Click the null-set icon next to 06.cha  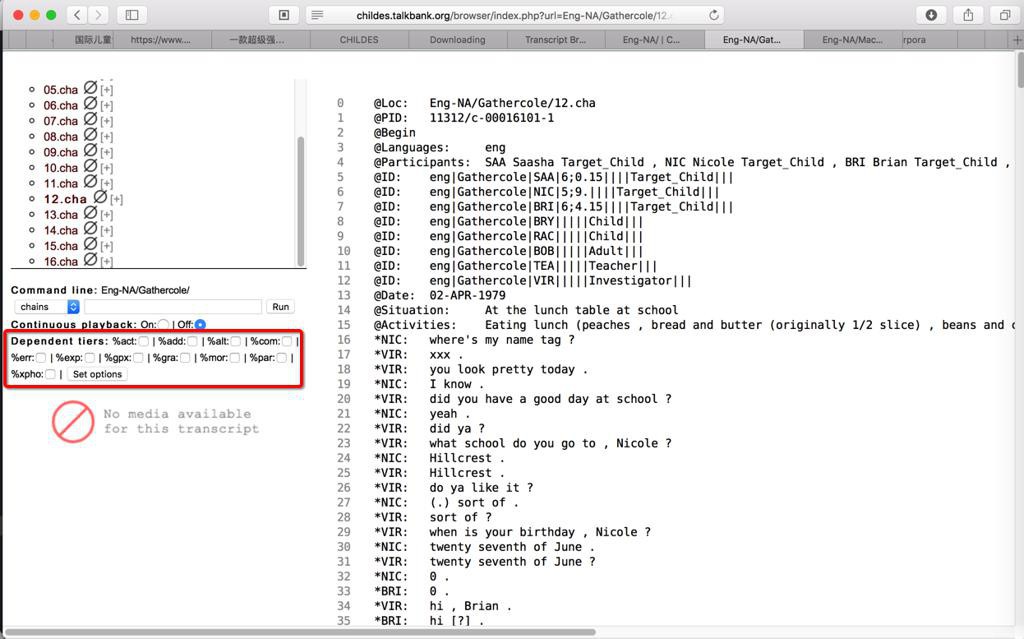[x=90, y=104]
